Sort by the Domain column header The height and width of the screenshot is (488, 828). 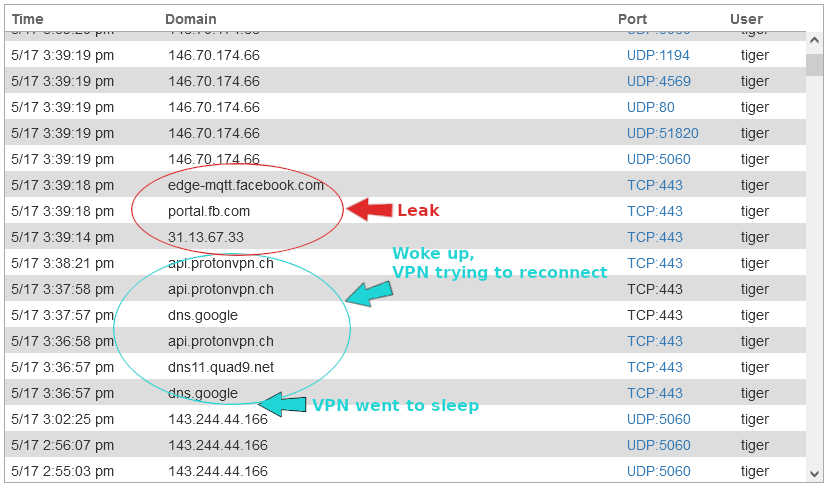[x=190, y=19]
